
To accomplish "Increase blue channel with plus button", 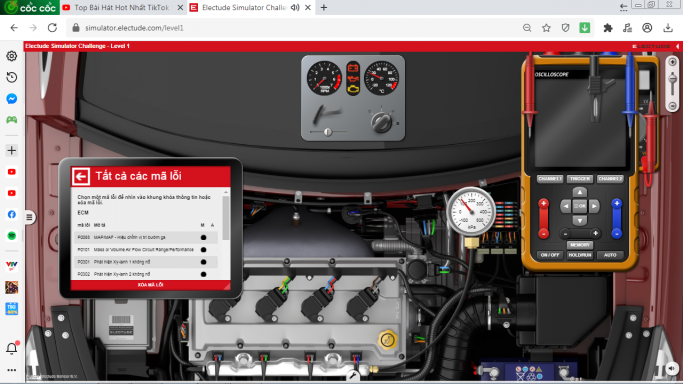I will pos(616,203).
